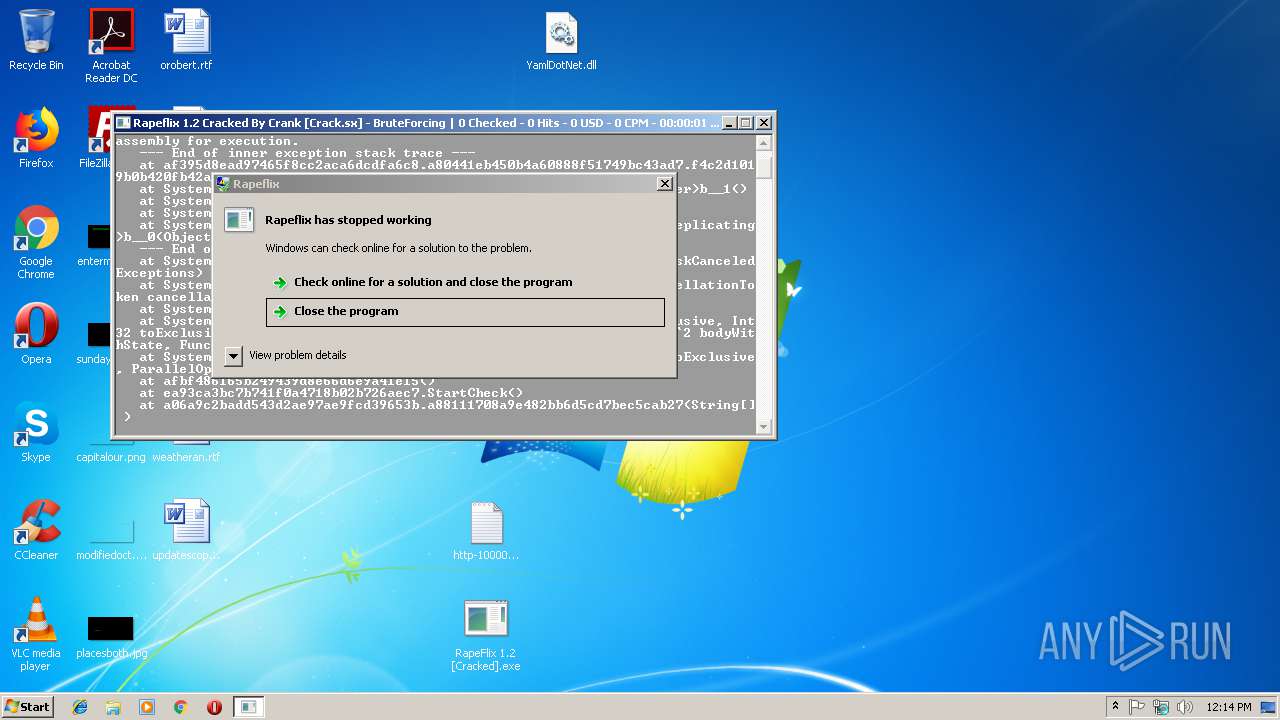The height and width of the screenshot is (720, 1280).
Task: Close the console window
Action: tap(764, 123)
